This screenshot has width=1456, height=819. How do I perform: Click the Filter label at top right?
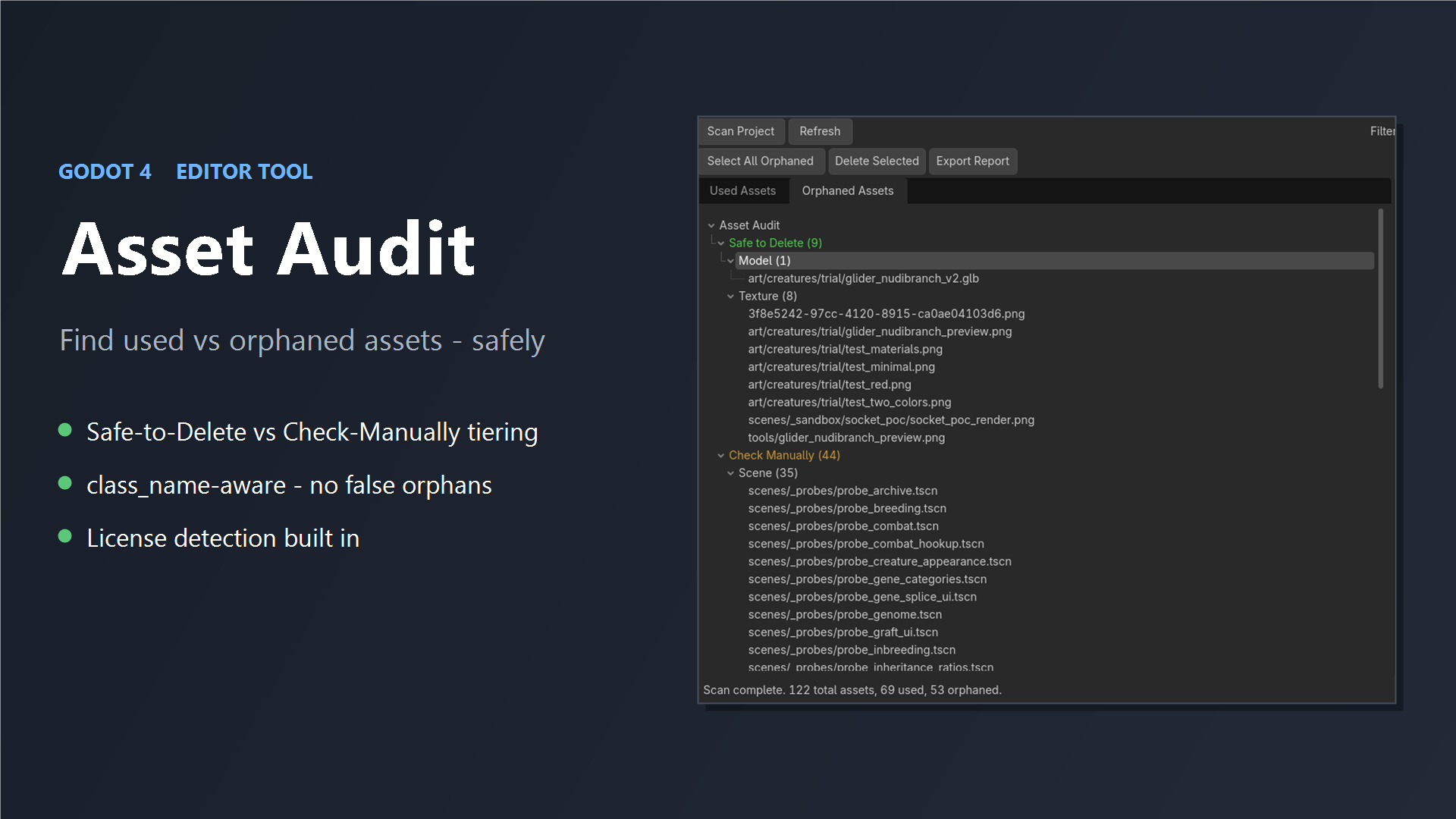pos(1382,131)
